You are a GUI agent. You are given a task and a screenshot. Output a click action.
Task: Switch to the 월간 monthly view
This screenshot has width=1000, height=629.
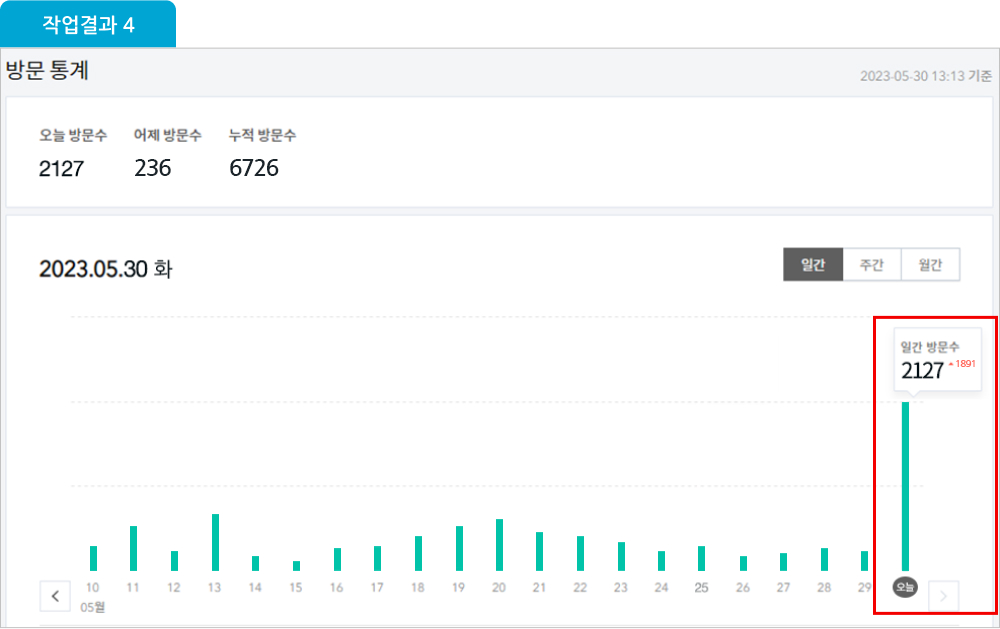click(930, 265)
